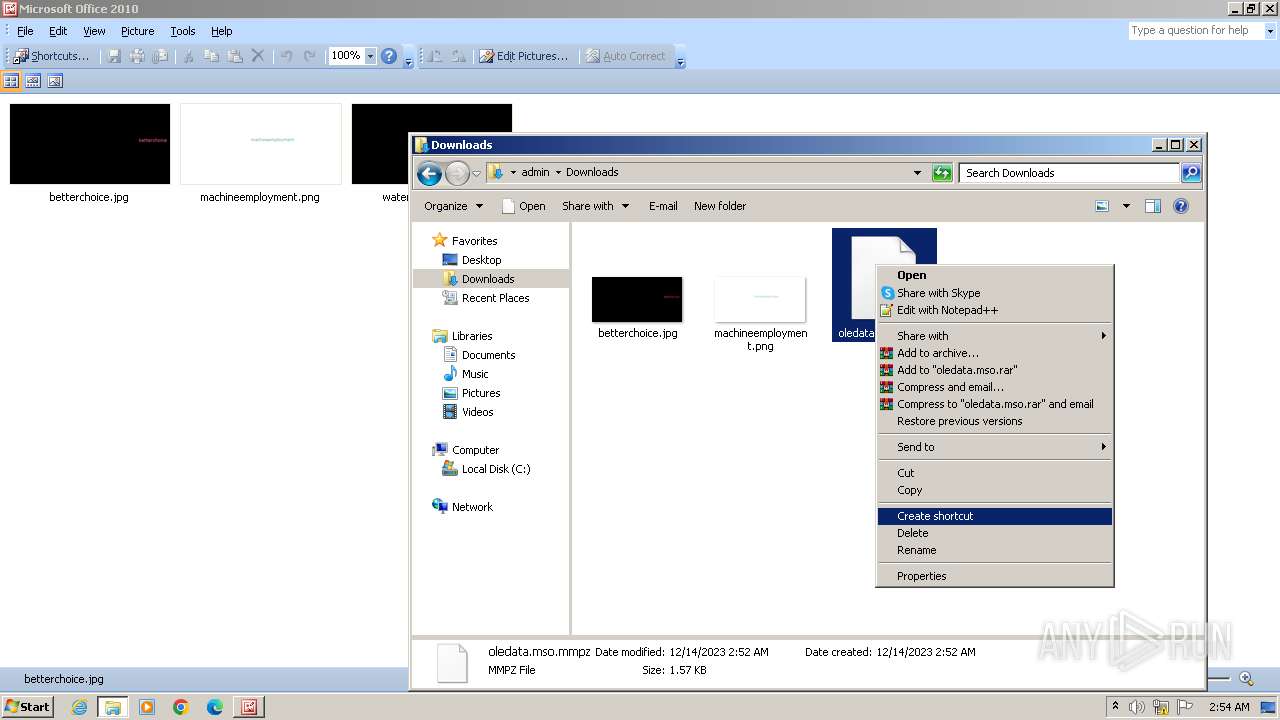Toggle the preview pane
The width and height of the screenshot is (1280, 720).
pyautogui.click(x=1153, y=206)
